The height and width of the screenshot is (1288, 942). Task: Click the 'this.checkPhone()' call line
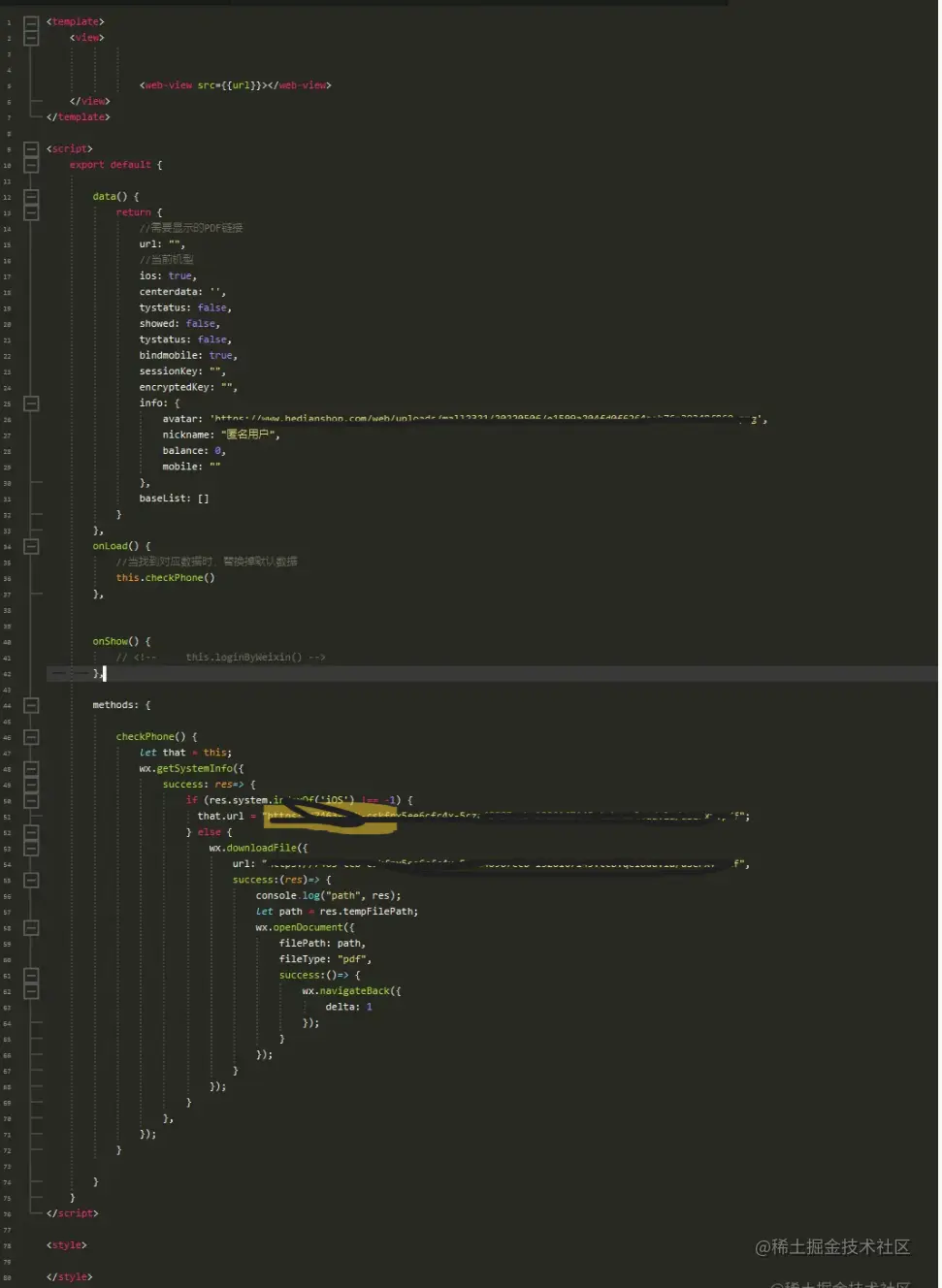point(165,578)
